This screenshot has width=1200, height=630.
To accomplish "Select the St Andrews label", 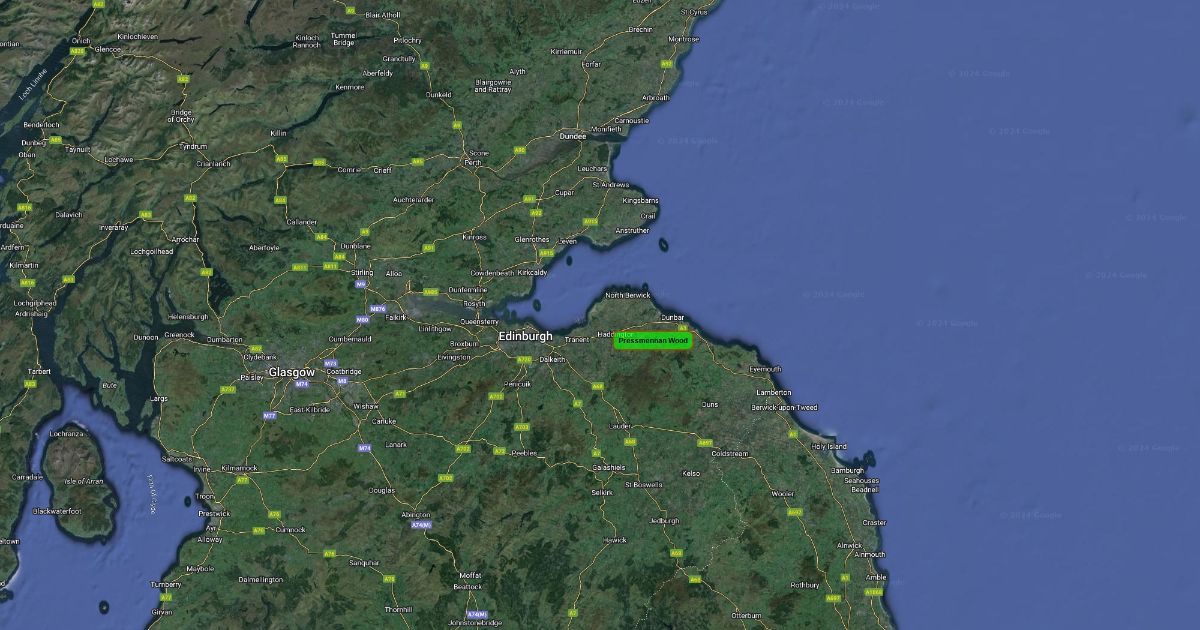I will tap(610, 185).
